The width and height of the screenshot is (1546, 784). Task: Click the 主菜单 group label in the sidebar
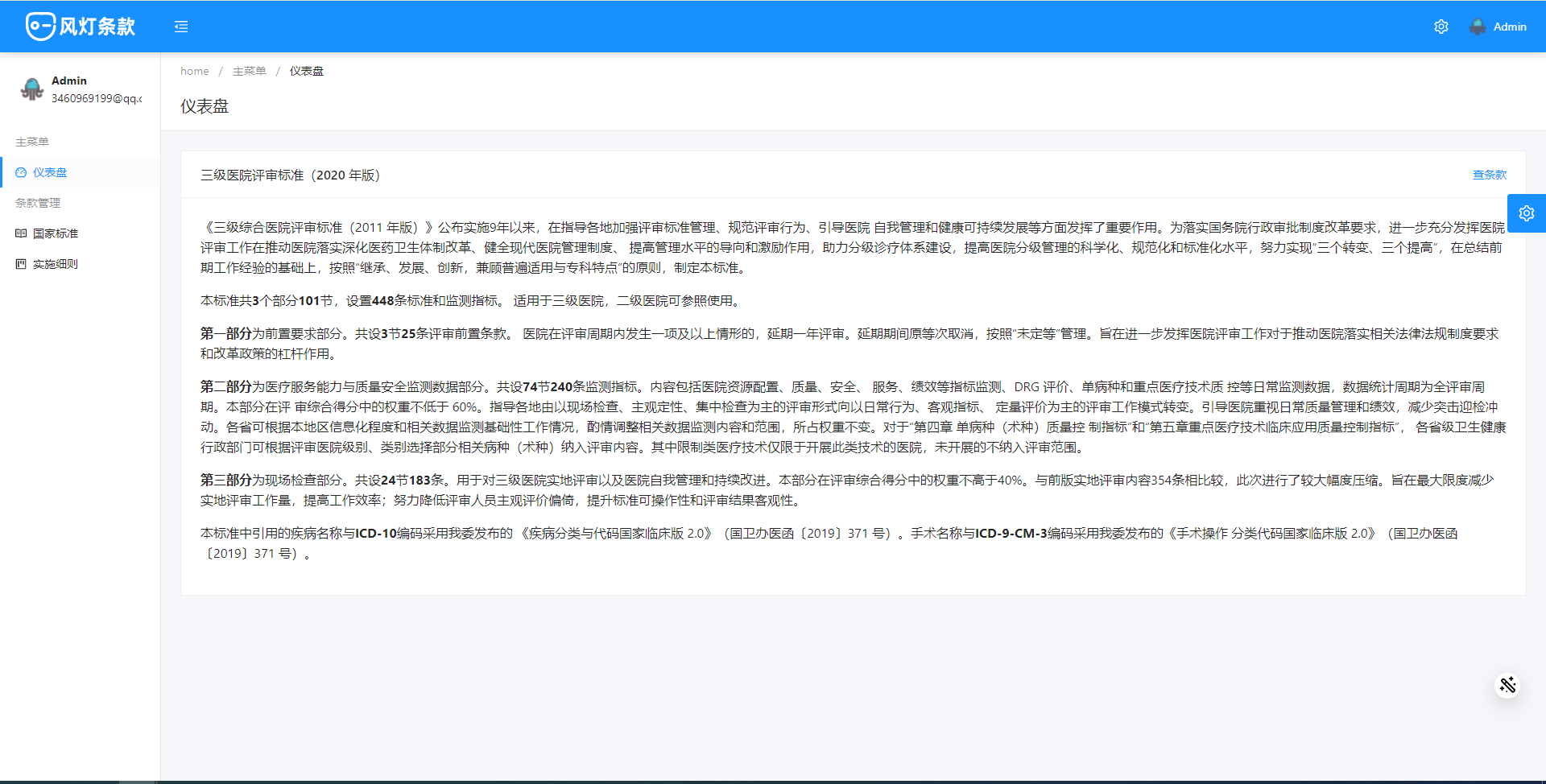click(x=32, y=142)
